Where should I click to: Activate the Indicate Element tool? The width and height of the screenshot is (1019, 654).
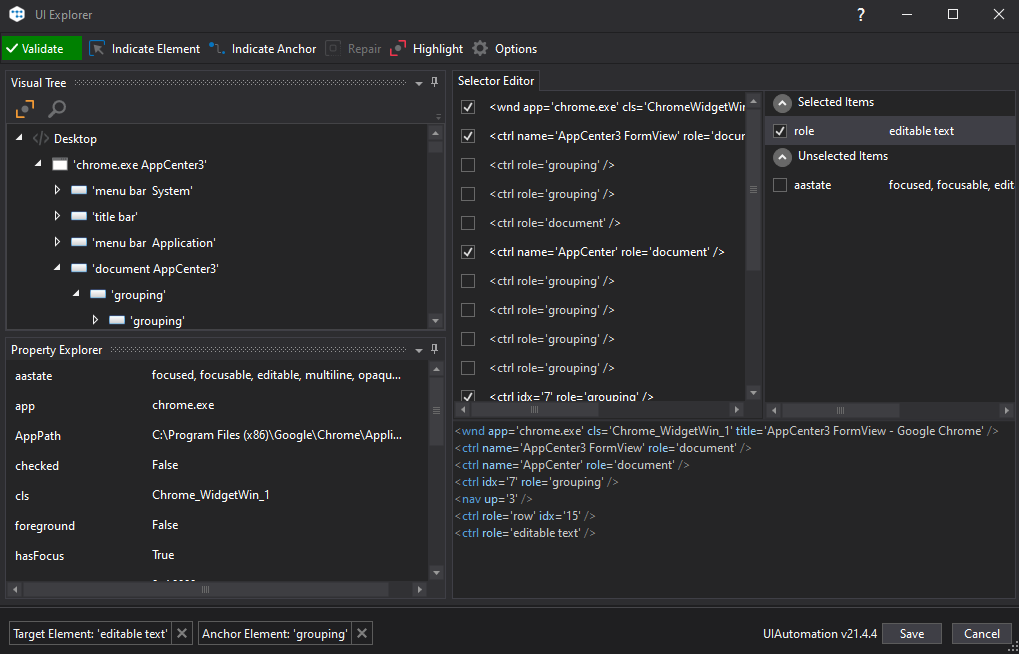click(144, 48)
